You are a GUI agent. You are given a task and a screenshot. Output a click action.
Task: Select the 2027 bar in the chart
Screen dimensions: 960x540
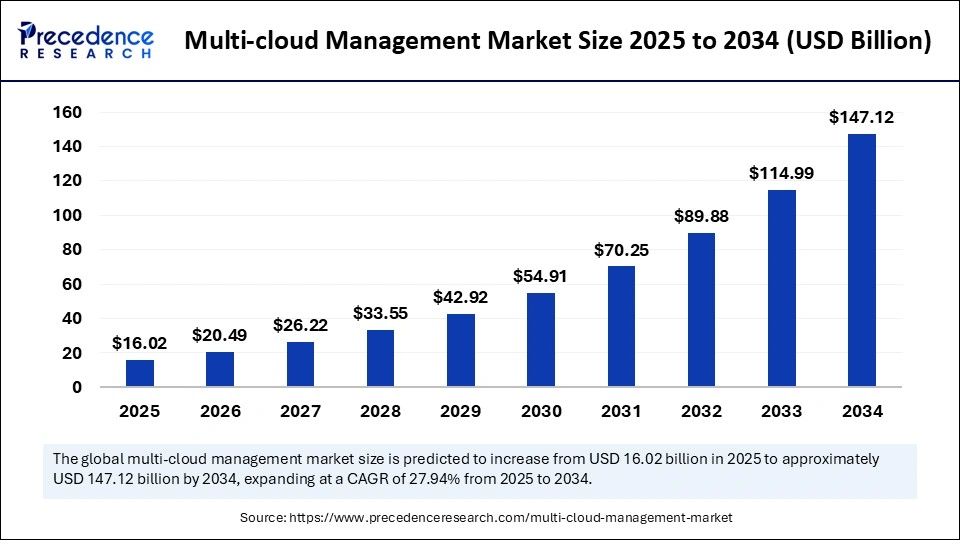pos(300,364)
